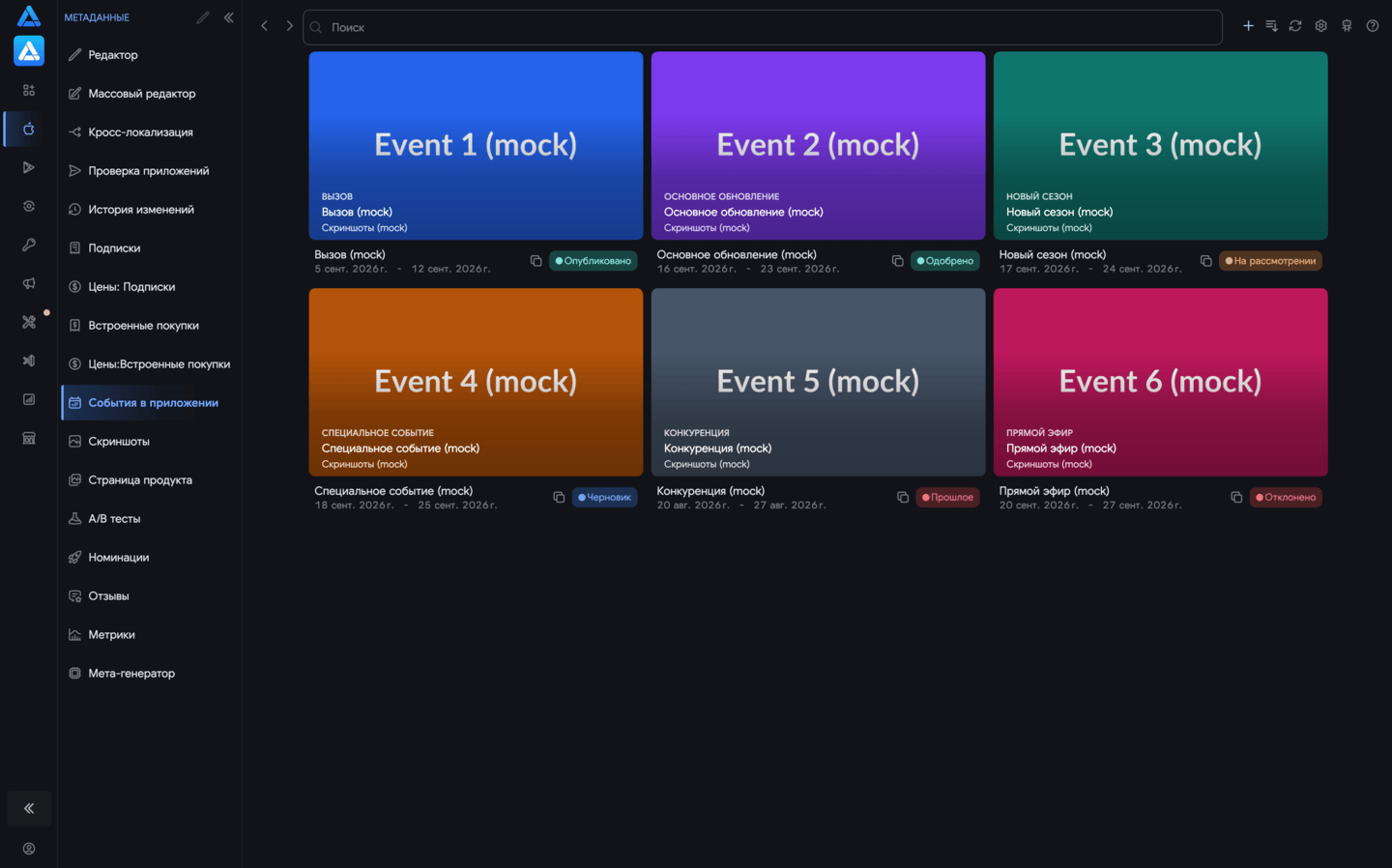Screen dimensions: 1392x868
Task: Open the user profile icon at bottom left
Action: click(29, 849)
